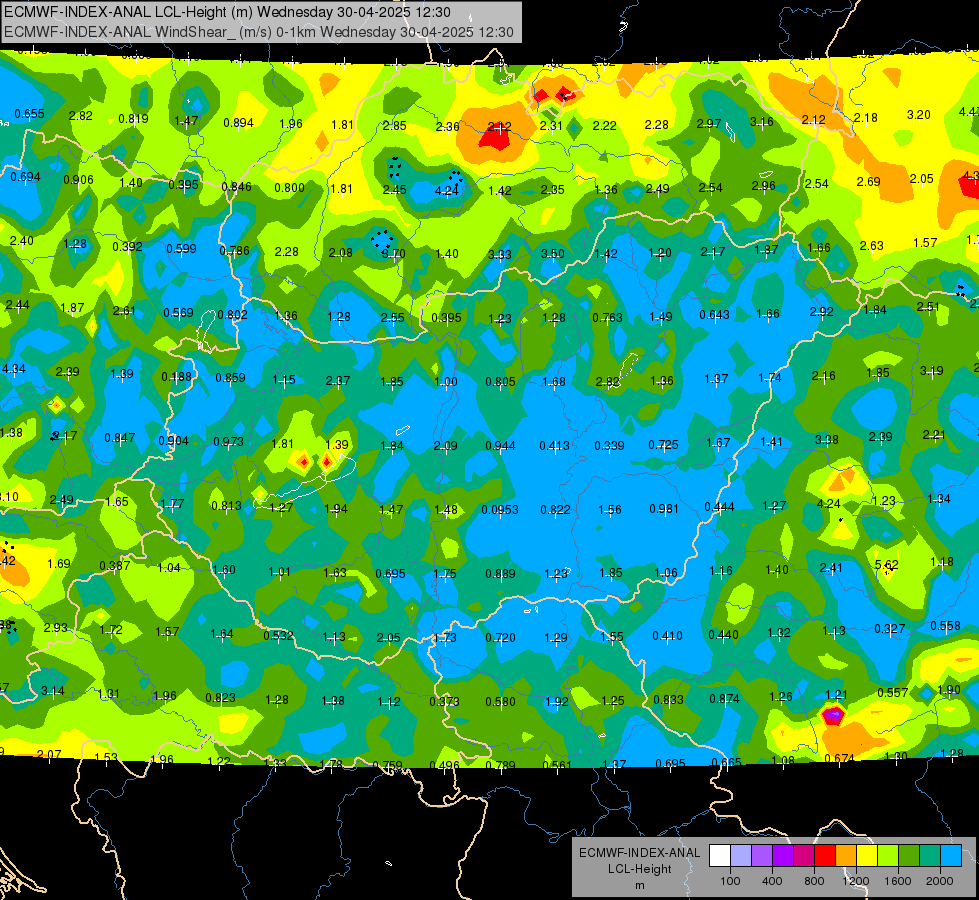Viewport: 979px width, 900px height.
Task: Click the WindShear 0-1km header line
Action: tap(258, 32)
